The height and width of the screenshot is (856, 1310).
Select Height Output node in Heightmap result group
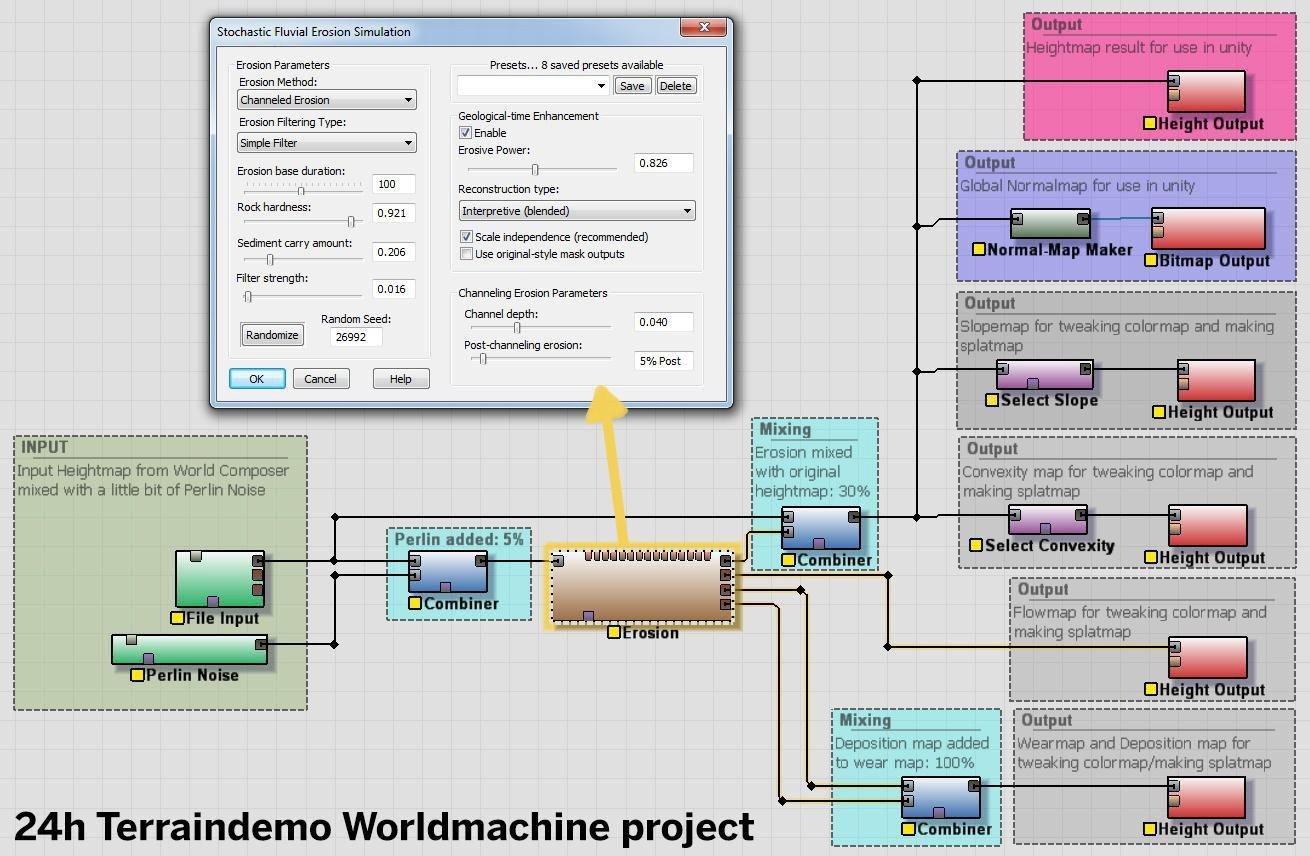coord(1206,92)
